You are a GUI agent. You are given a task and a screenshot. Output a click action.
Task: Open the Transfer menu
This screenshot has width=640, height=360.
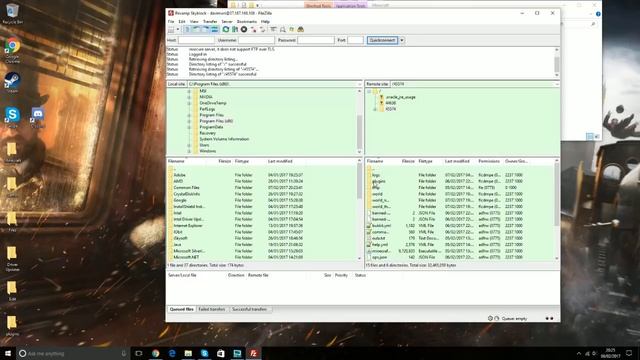point(210,21)
